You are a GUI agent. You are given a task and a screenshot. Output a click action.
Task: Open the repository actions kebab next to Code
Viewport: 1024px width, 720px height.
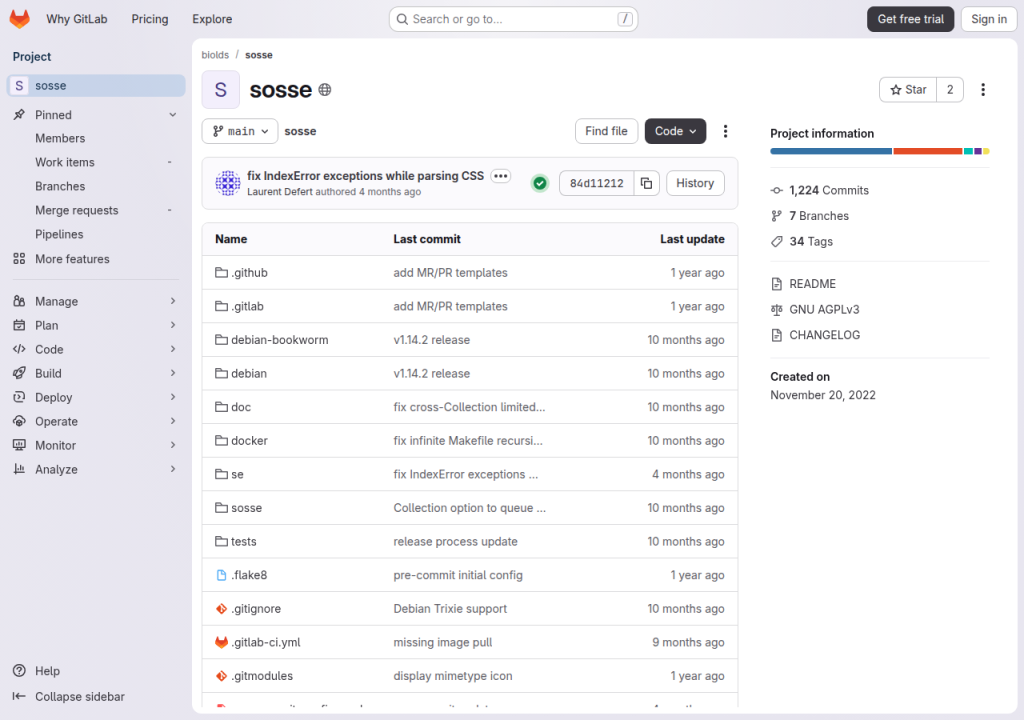click(x=725, y=131)
